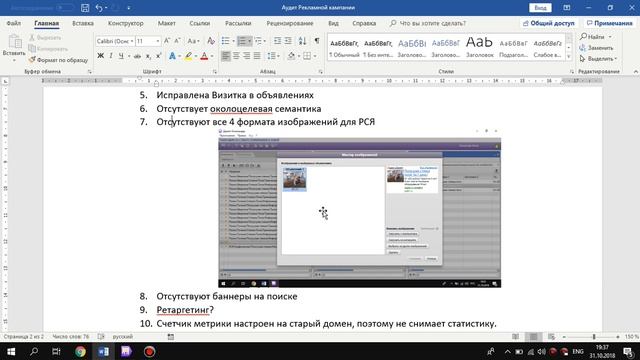
Task: Click the bulleted list icon
Action: [225, 41]
